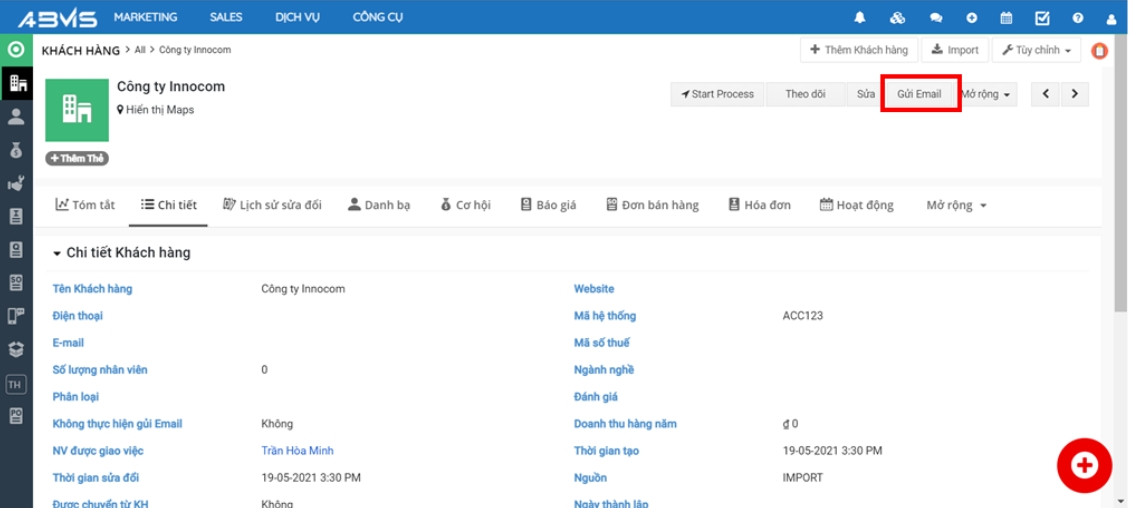Open the notifications bell
Viewport: 1130px width, 508px height.
(x=860, y=18)
